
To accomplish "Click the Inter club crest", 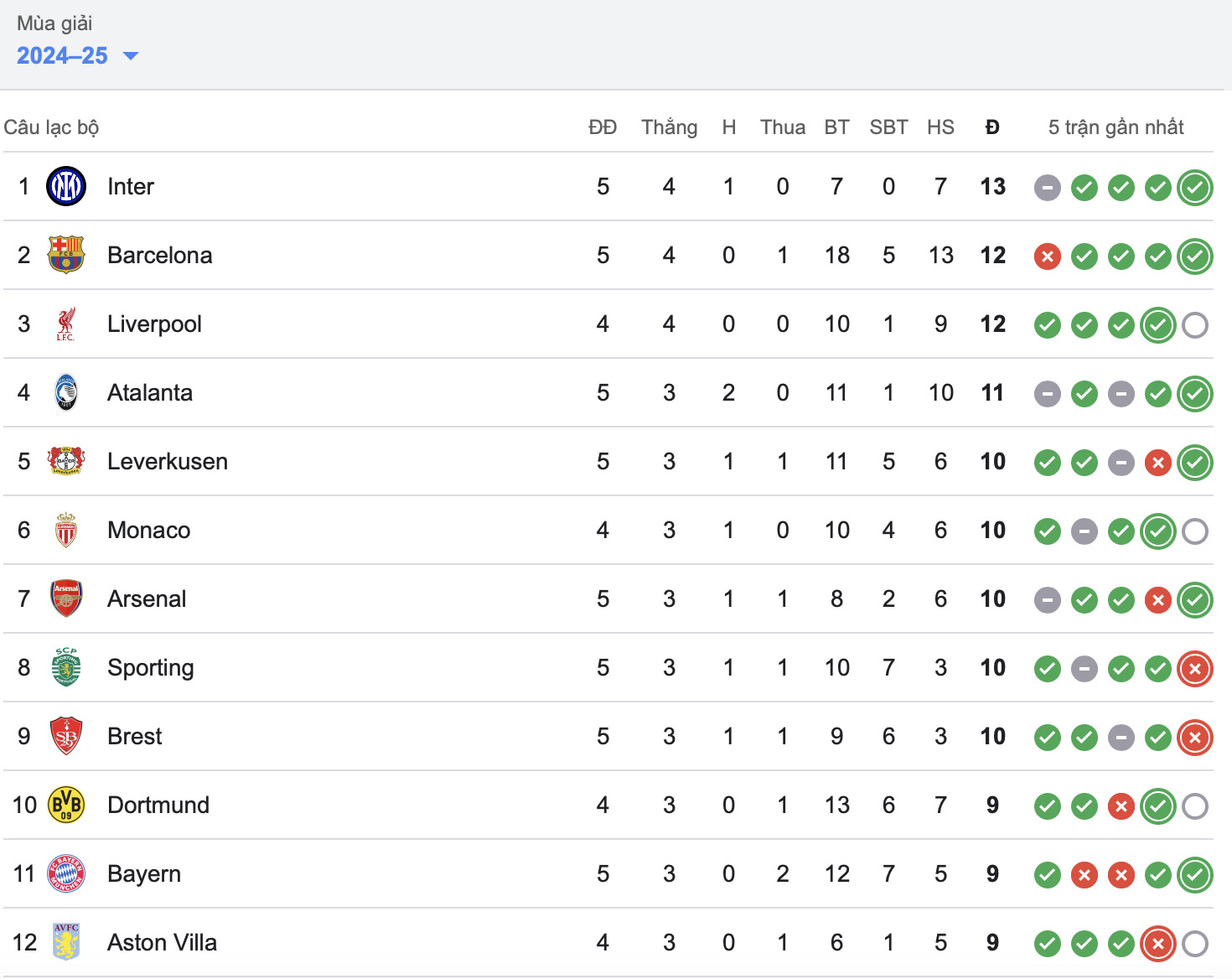I will click(x=66, y=186).
